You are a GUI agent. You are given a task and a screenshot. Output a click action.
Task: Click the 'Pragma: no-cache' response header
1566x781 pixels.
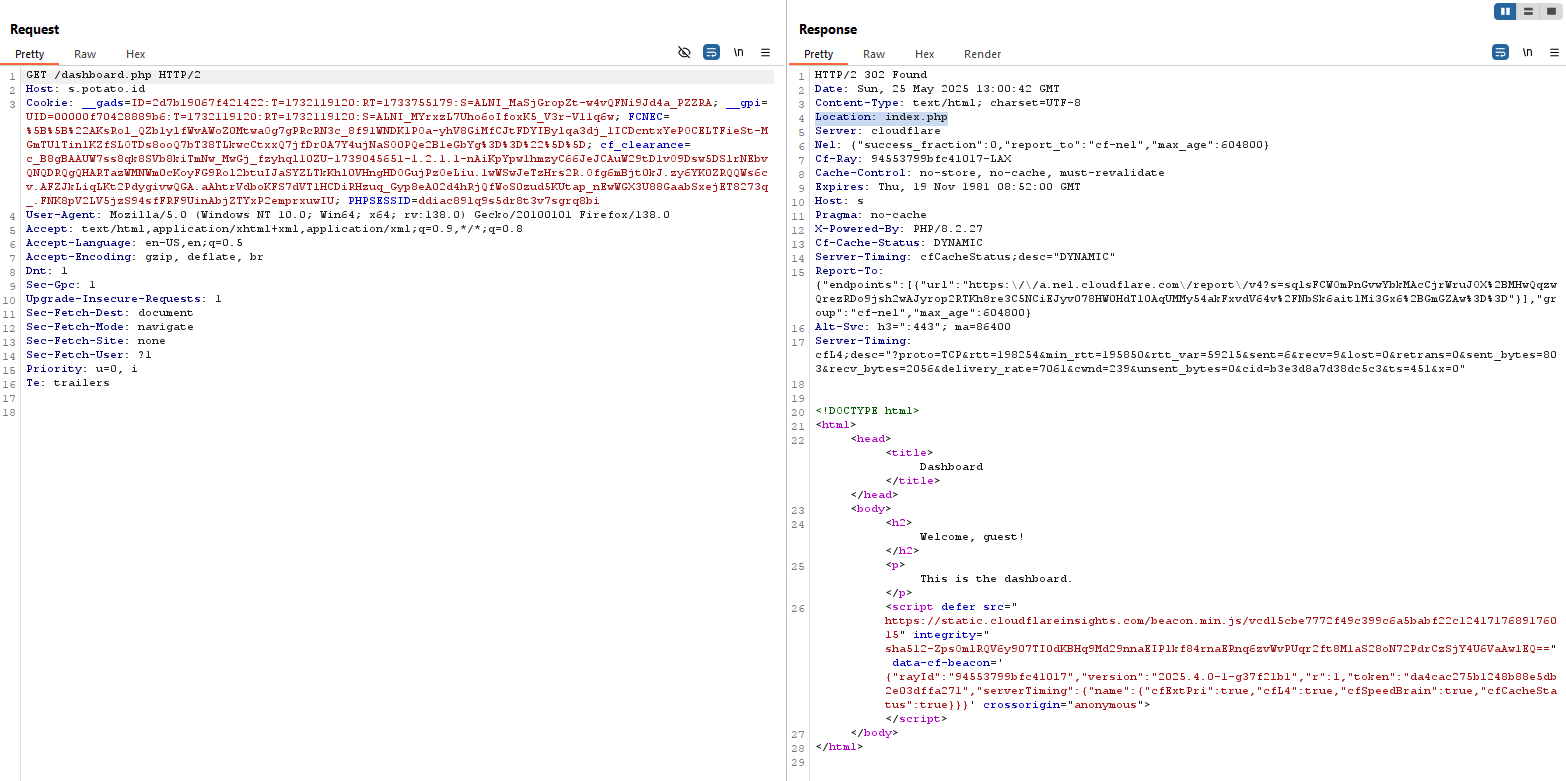tap(871, 215)
